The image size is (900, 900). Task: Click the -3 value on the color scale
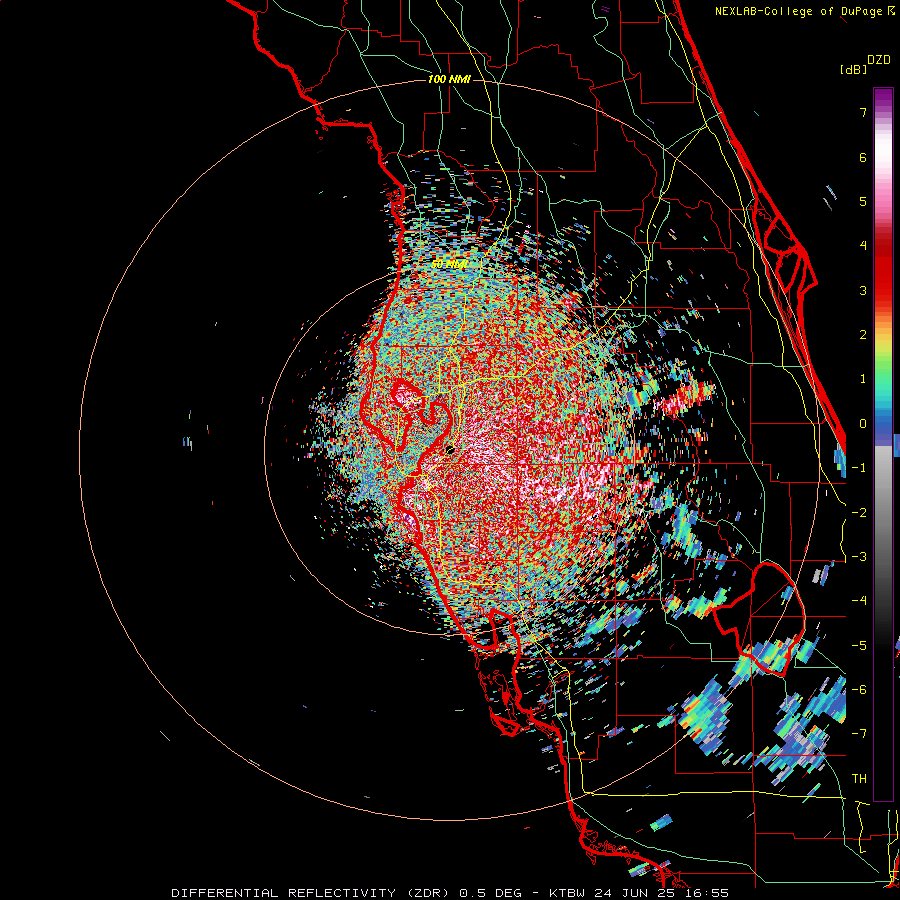[x=859, y=557]
